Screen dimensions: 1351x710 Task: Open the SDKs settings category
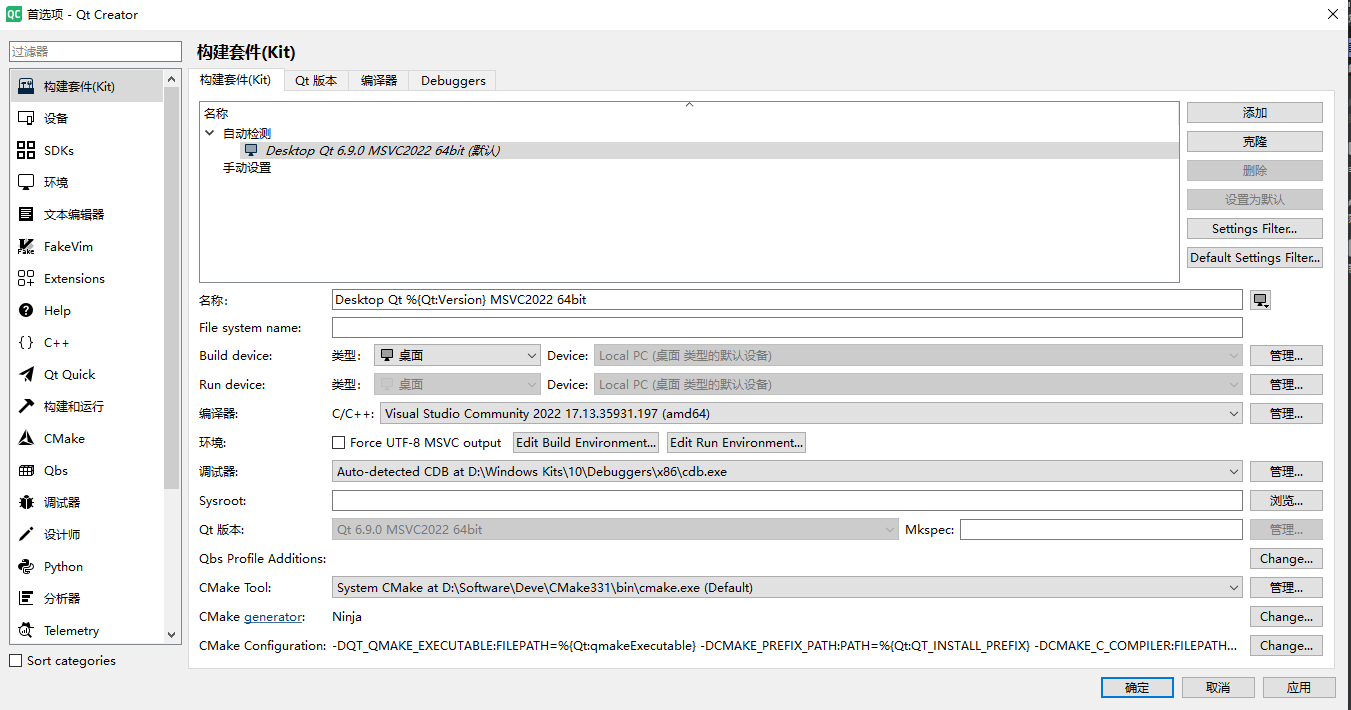pyautogui.click(x=87, y=150)
